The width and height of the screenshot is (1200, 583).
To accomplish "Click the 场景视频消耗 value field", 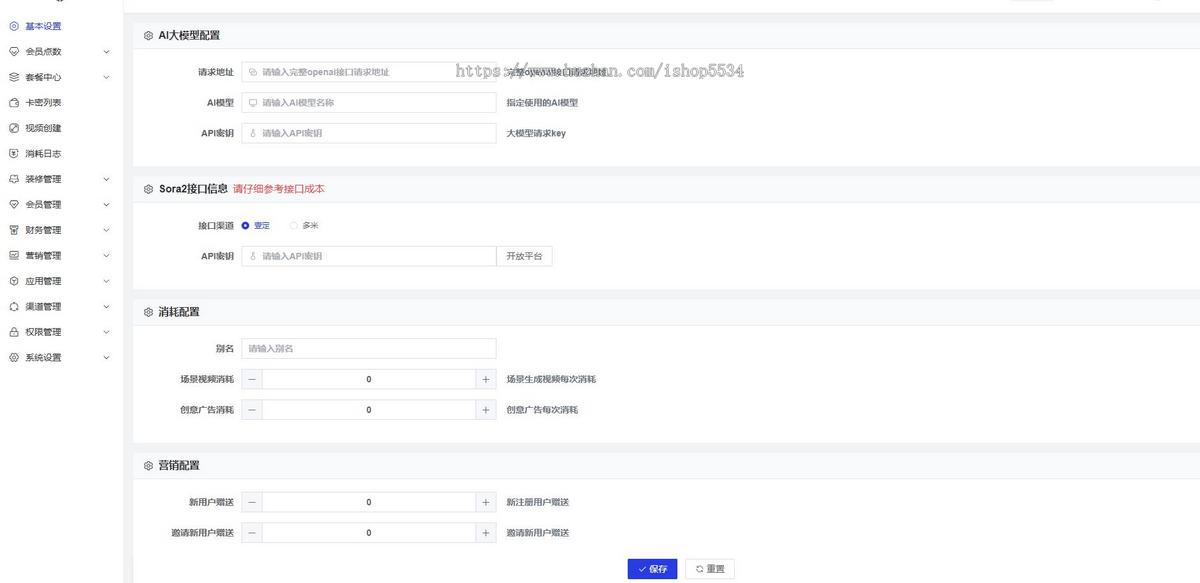I will tap(369, 379).
